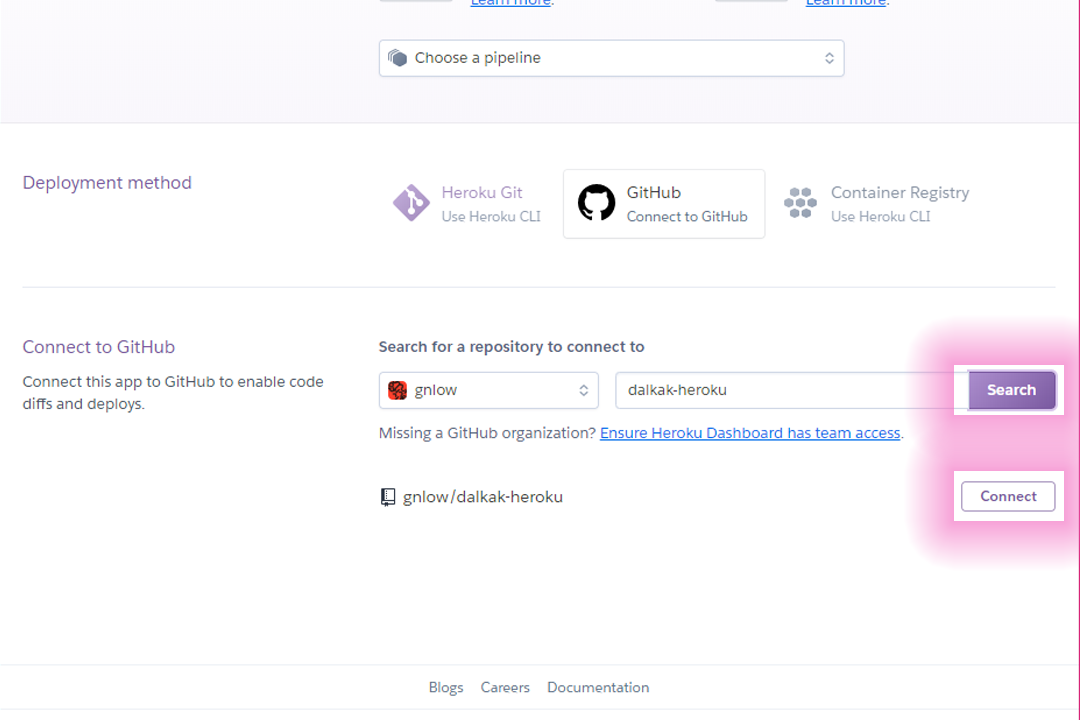Click the gnlow avatar icon

(397, 390)
